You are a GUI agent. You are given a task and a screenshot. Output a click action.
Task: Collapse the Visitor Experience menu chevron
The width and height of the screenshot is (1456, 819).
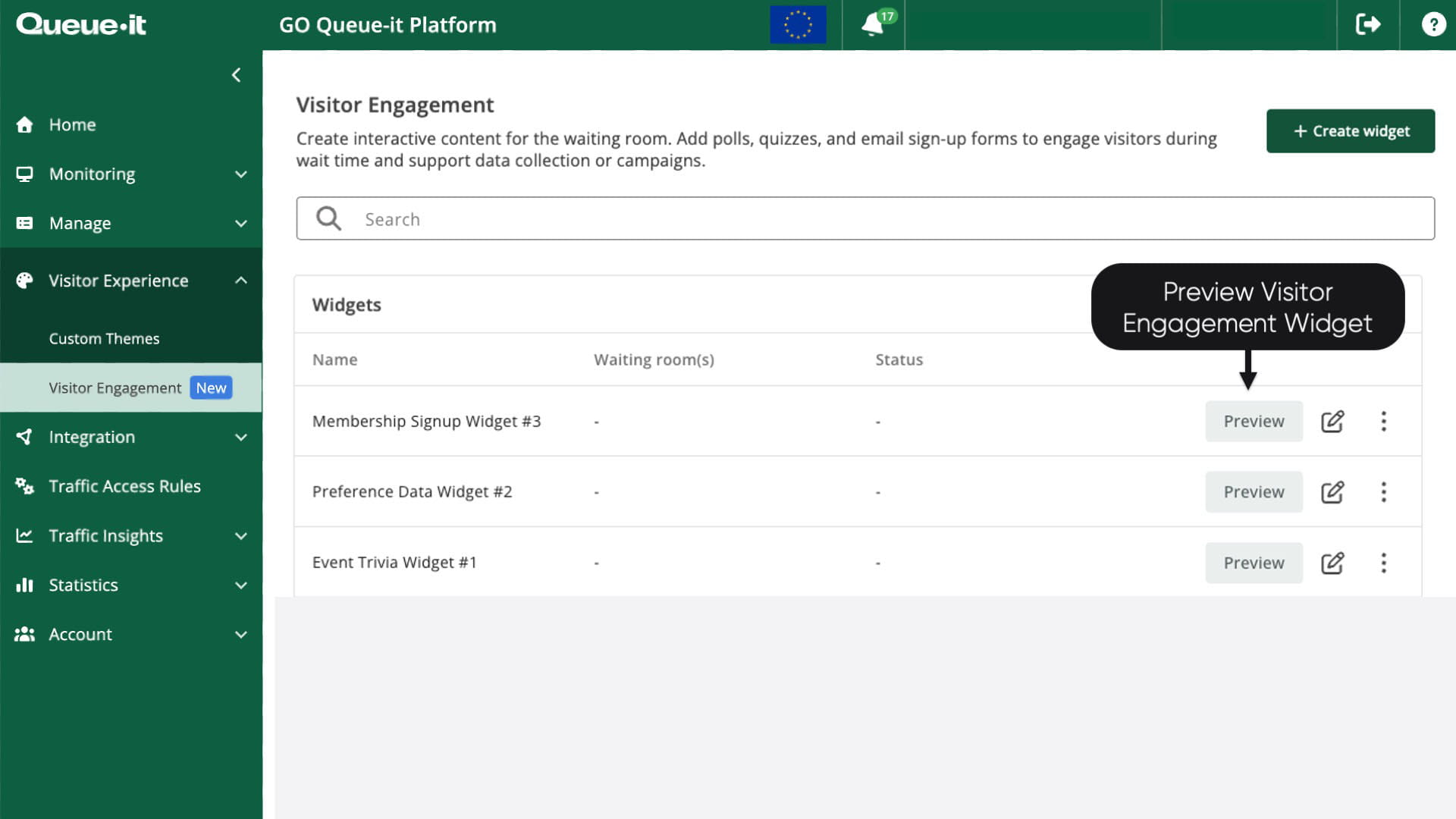coord(241,281)
